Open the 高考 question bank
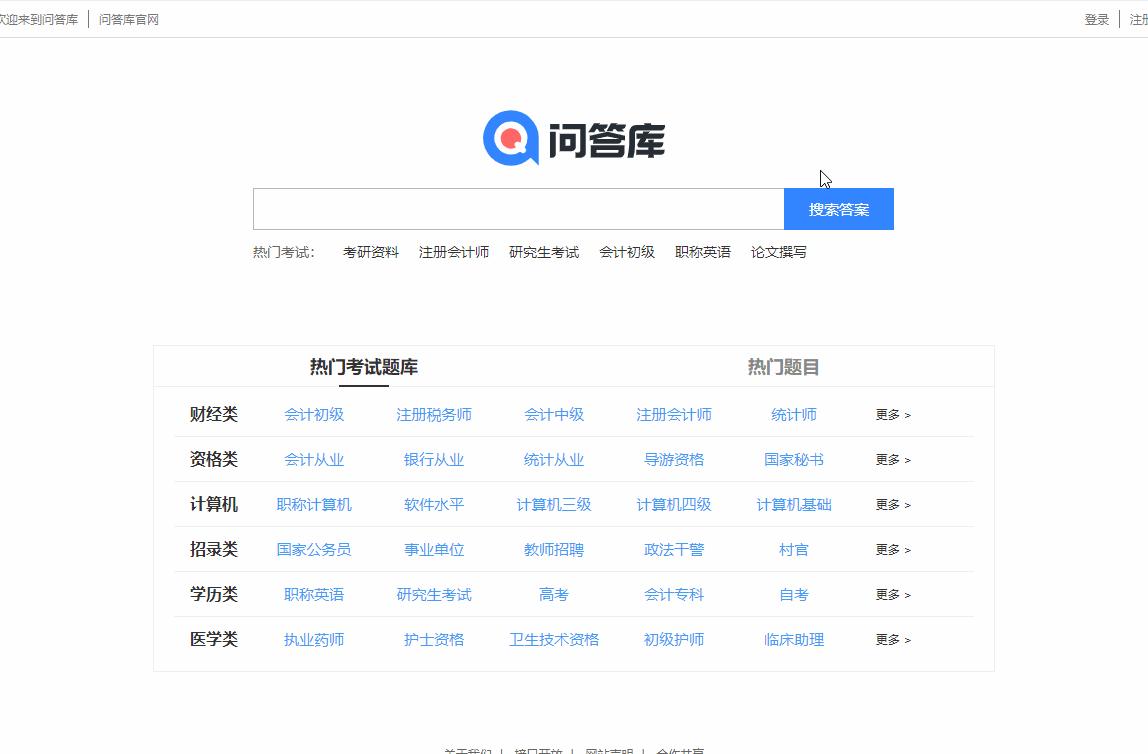This screenshot has width=1148, height=754. pyautogui.click(x=553, y=594)
